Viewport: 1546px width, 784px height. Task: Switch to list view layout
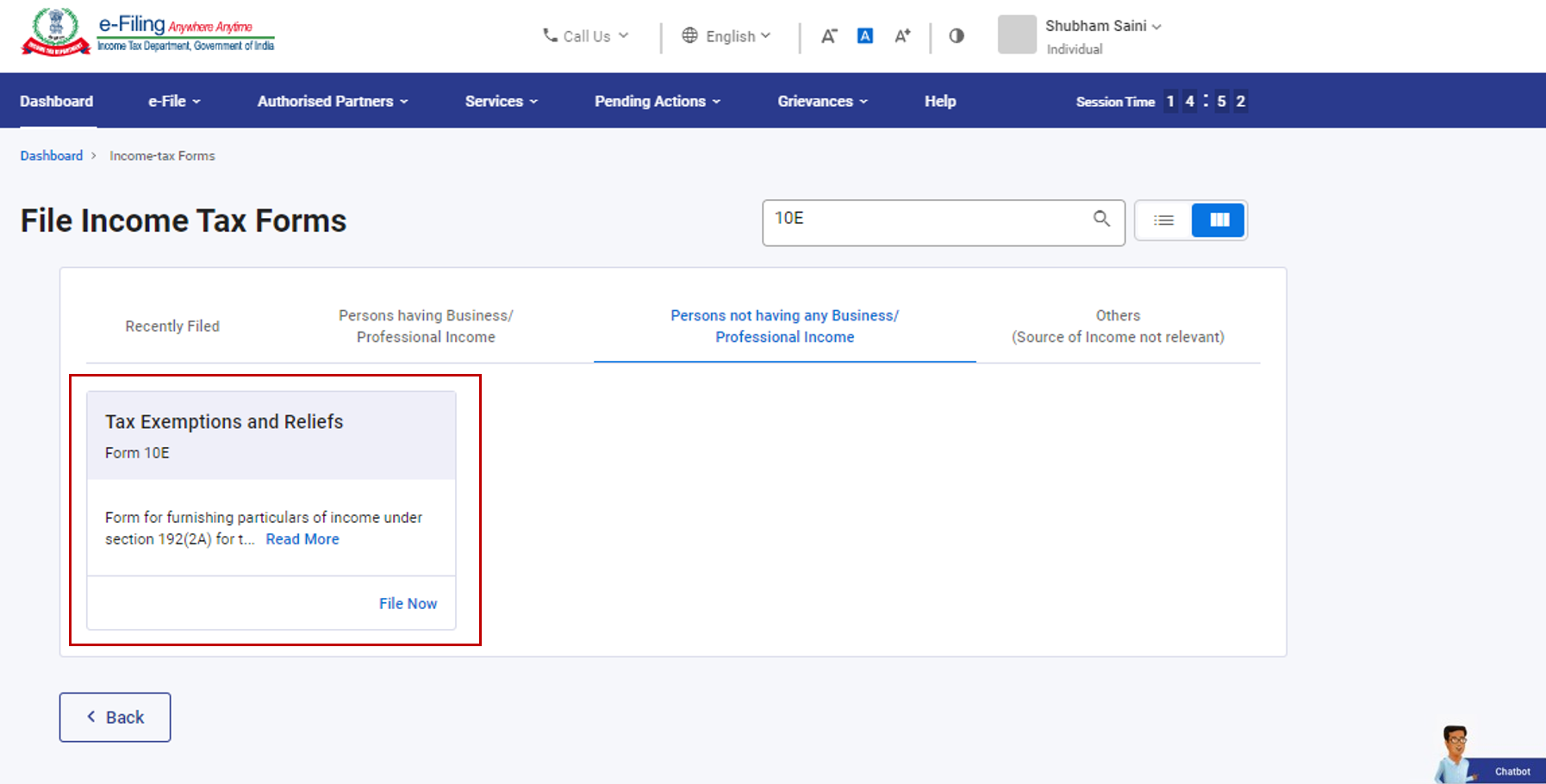pos(1163,220)
